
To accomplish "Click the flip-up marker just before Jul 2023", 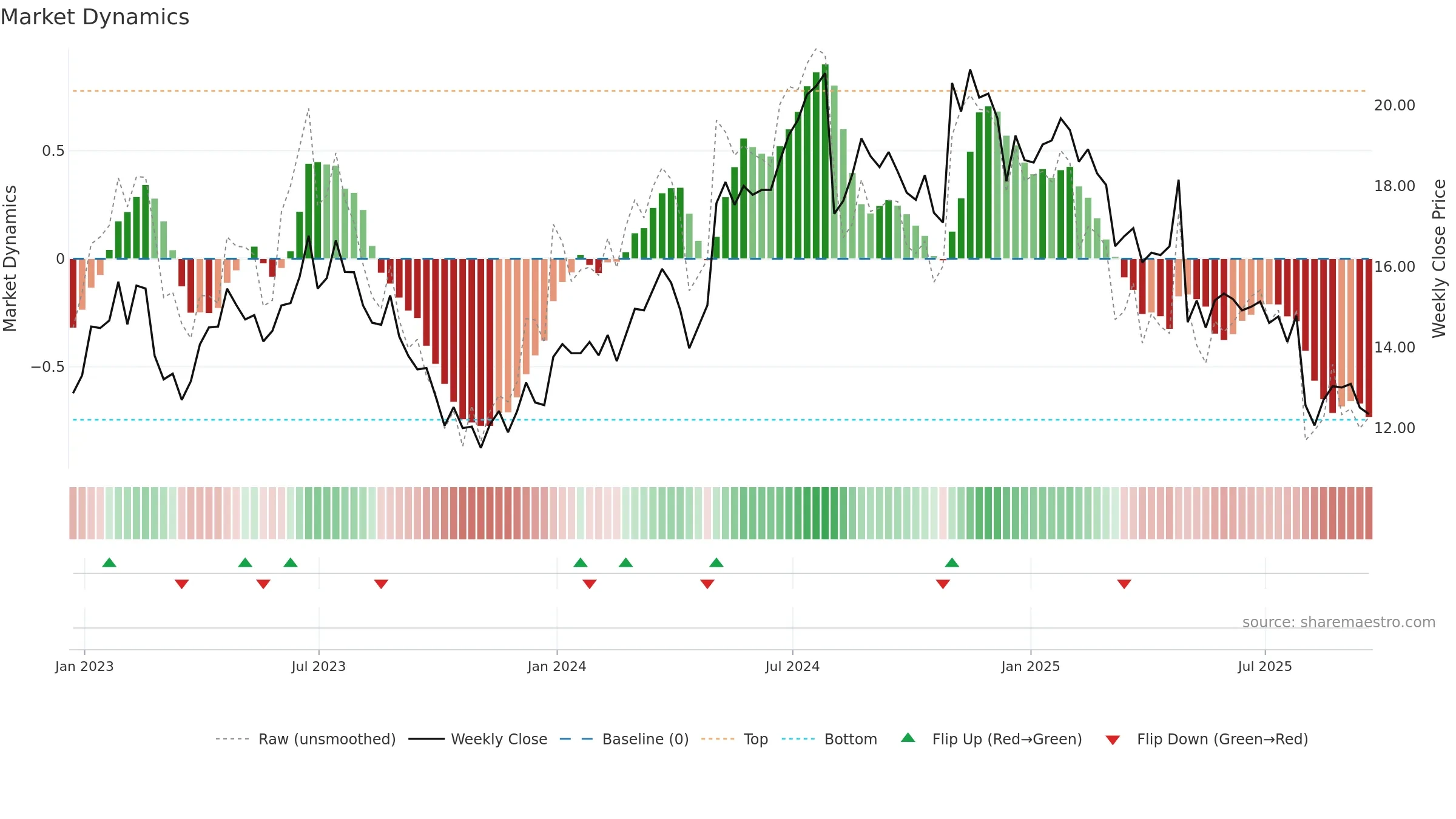I will coord(291,562).
